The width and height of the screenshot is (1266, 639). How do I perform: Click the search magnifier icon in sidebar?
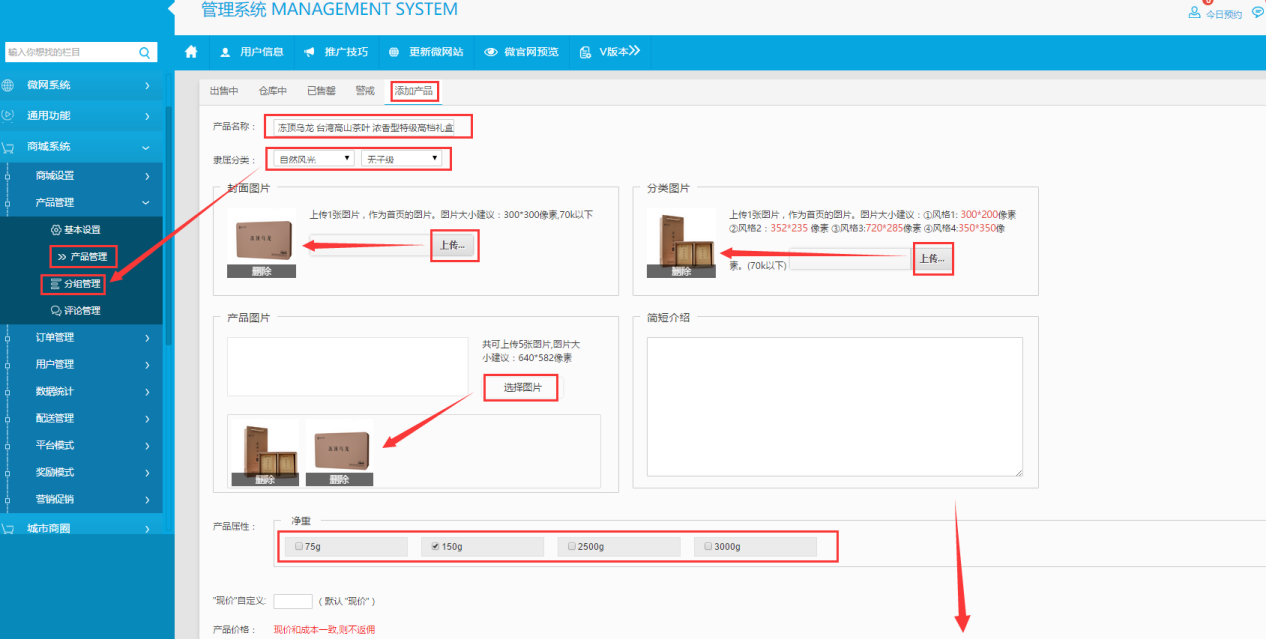(145, 52)
